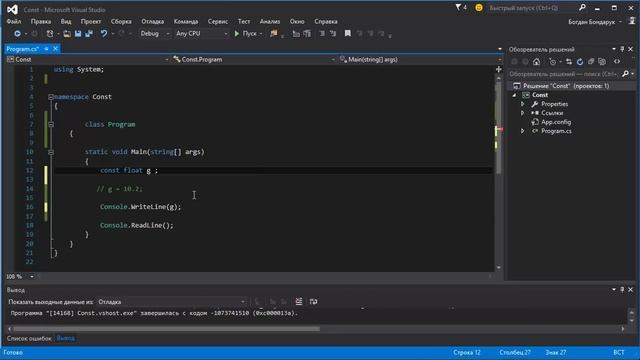
Task: Click the Output panel horizontal scrollbar
Action: (x=167, y=329)
